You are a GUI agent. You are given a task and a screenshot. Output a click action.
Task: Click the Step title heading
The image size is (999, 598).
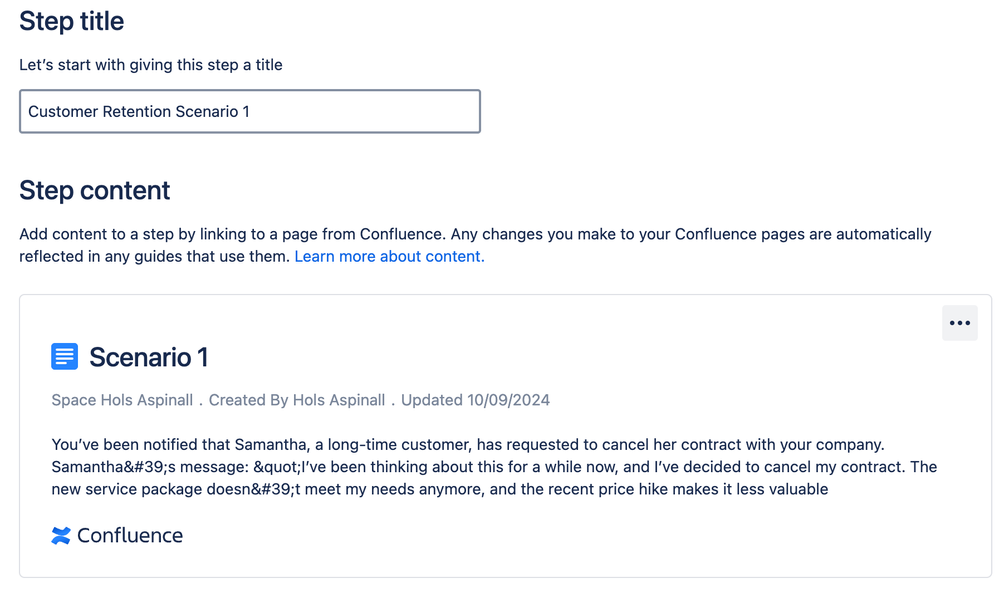[x=72, y=21]
